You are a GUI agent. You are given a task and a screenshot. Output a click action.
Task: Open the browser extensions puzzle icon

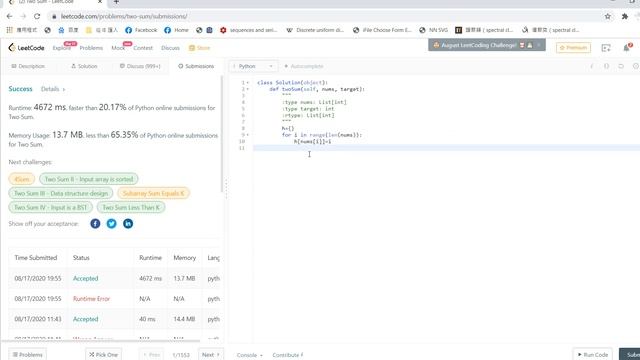coord(624,16)
